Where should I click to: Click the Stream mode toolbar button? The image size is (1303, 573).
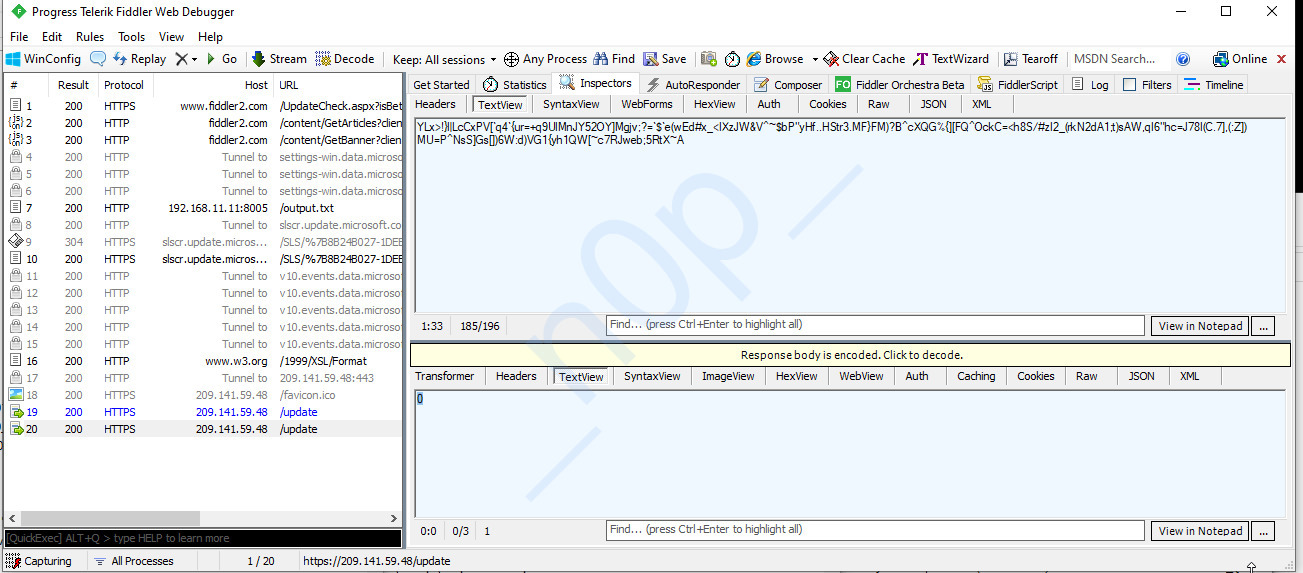279,59
